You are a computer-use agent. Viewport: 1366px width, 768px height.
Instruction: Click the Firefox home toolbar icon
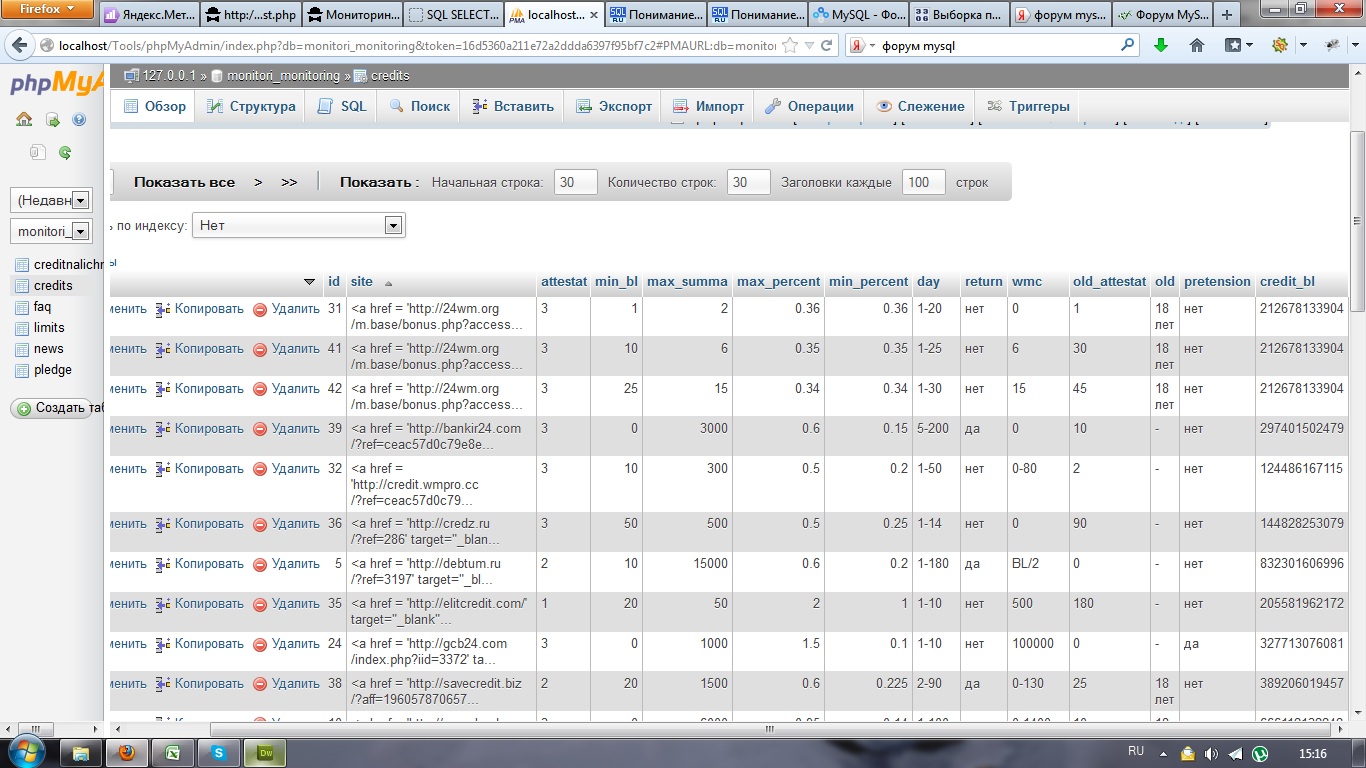pos(1196,45)
